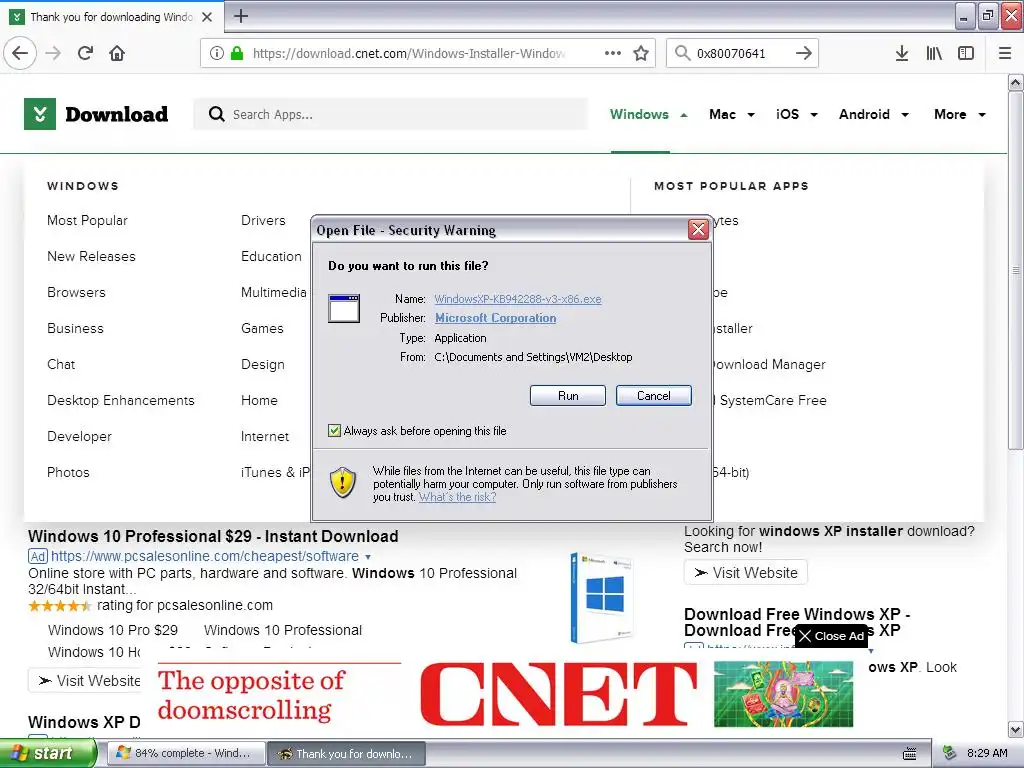Click the left Visit Website ad button

(x=85, y=681)
